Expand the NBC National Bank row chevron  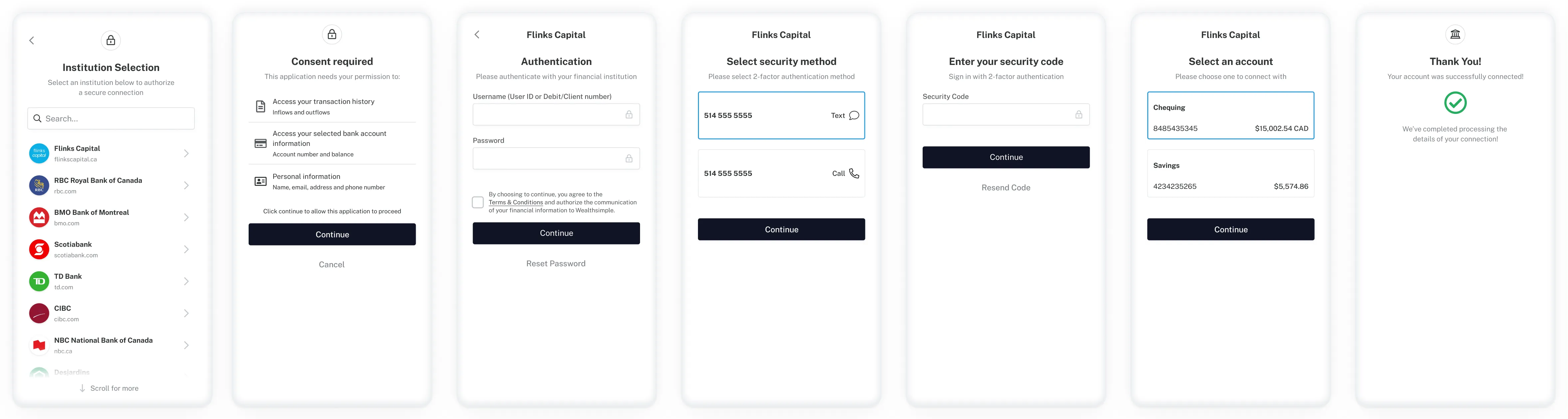point(186,345)
